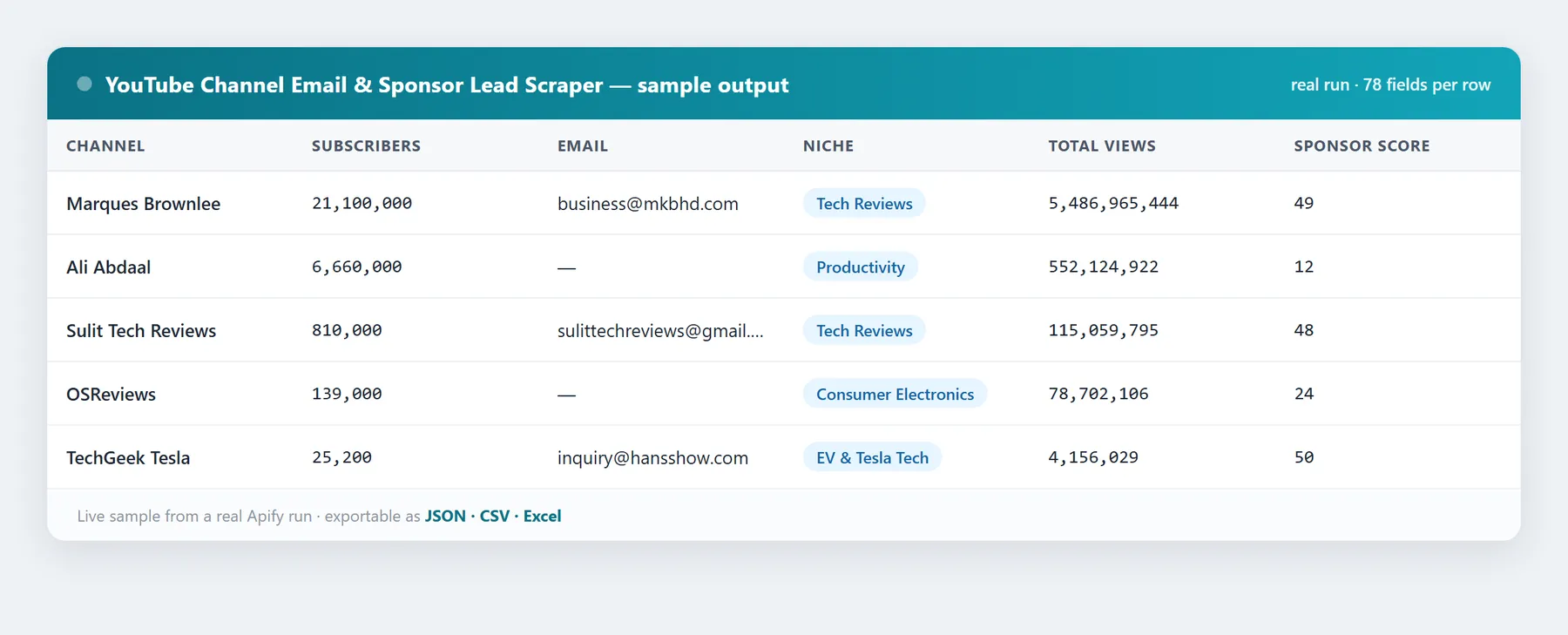This screenshot has height=635, width=1568.
Task: Click the Productivity niche tag
Action: click(x=861, y=267)
